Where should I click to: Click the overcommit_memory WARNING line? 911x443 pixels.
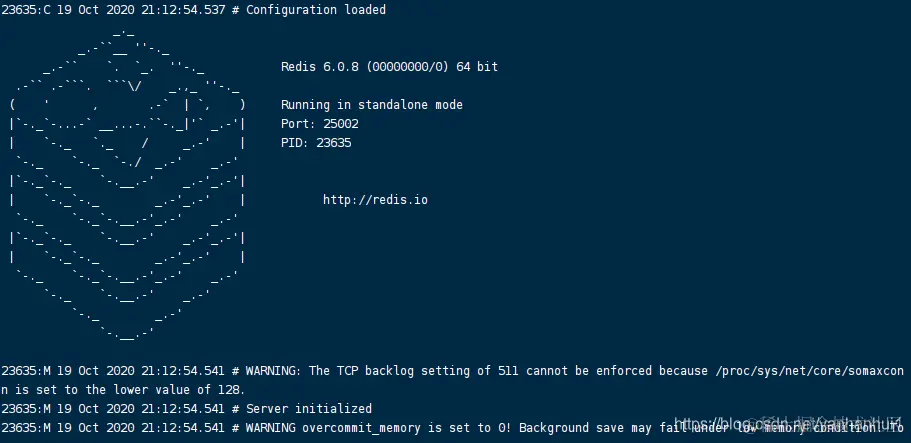(453, 428)
